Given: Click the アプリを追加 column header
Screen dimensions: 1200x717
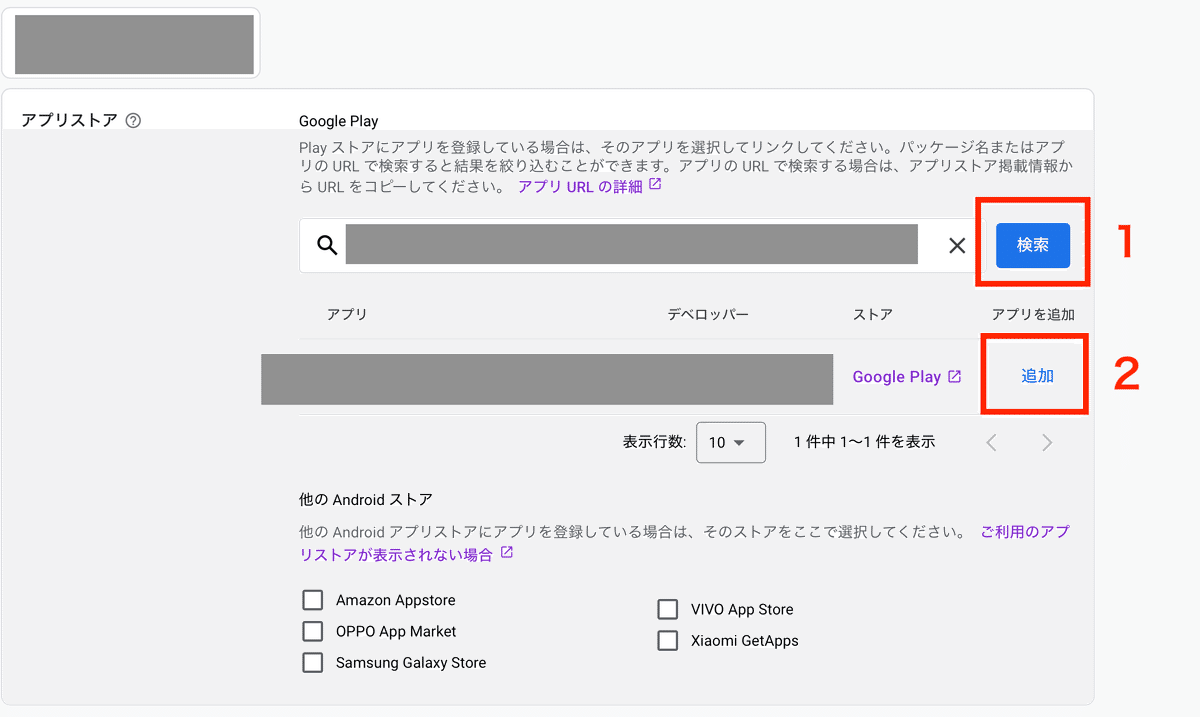Looking at the screenshot, I should pyautogui.click(x=1033, y=314).
